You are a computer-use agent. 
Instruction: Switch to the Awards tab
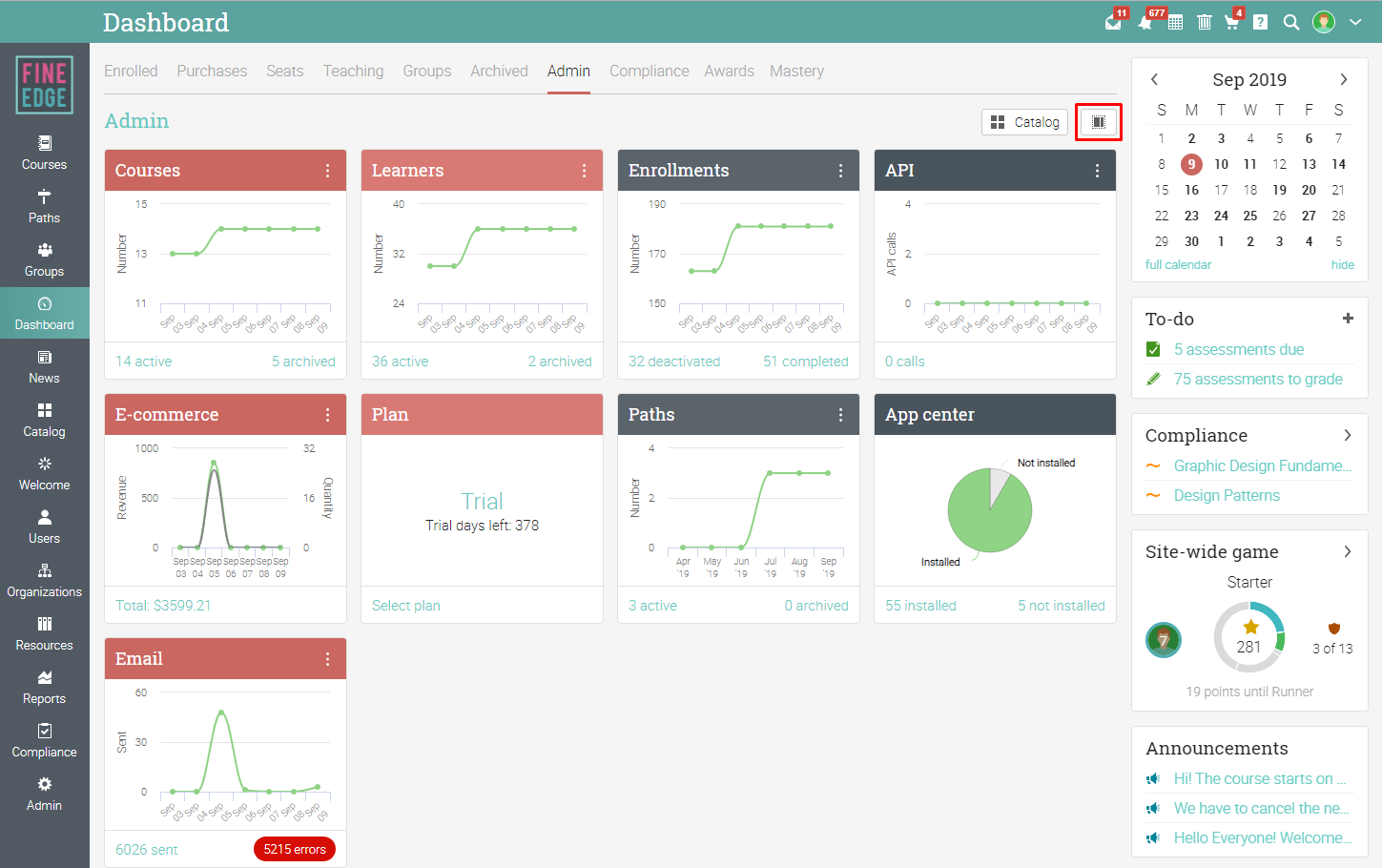point(730,71)
